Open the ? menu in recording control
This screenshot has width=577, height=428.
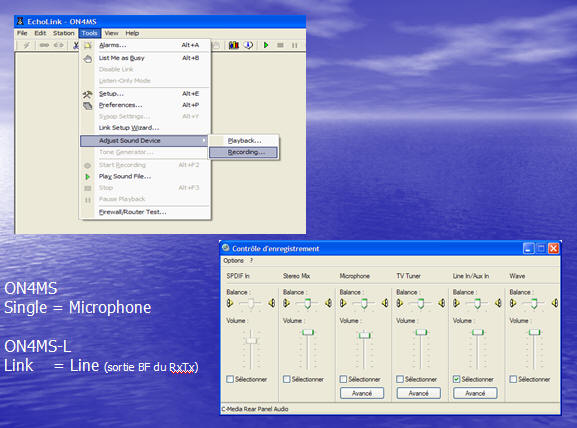pyautogui.click(x=251, y=261)
